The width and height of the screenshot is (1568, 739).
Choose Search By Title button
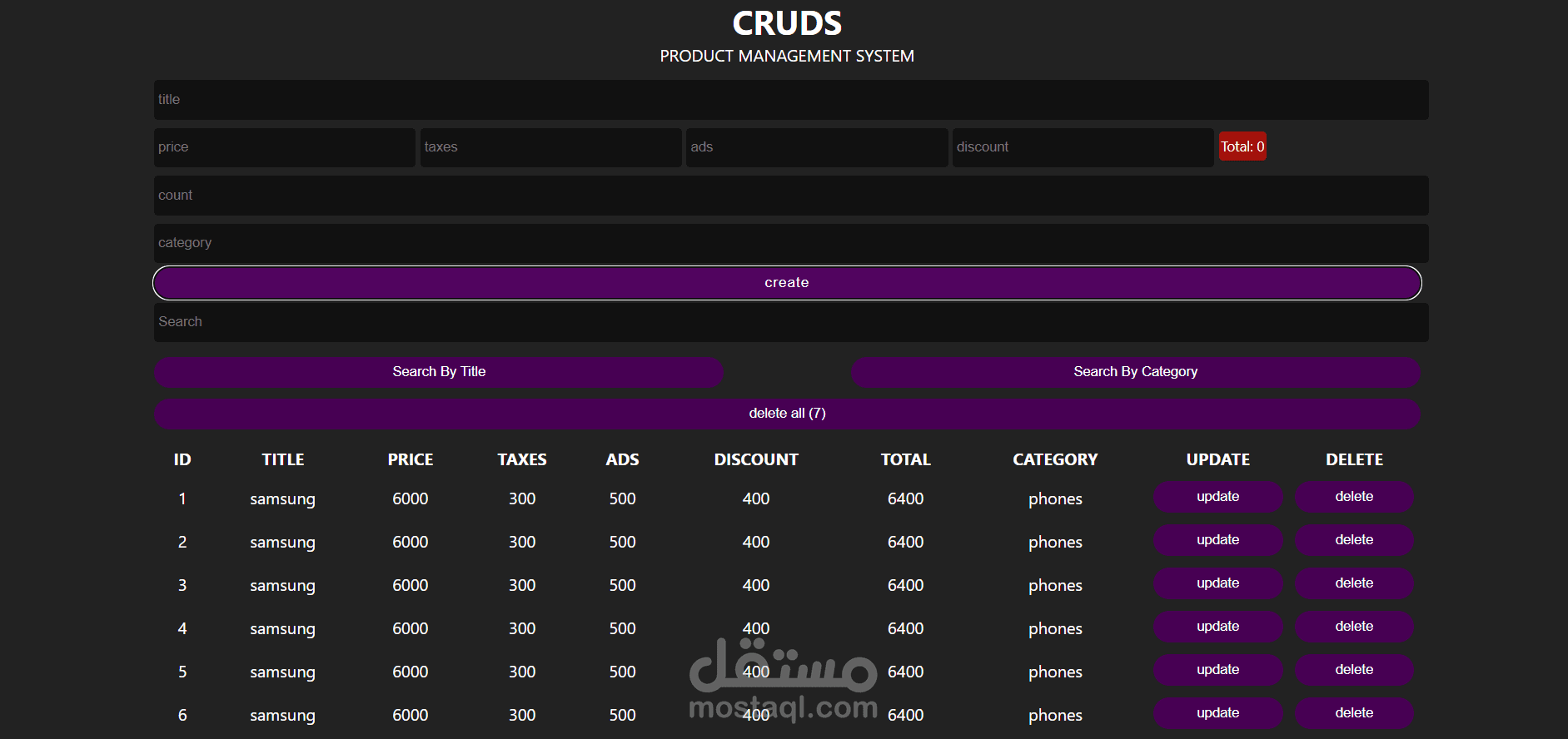pos(439,372)
